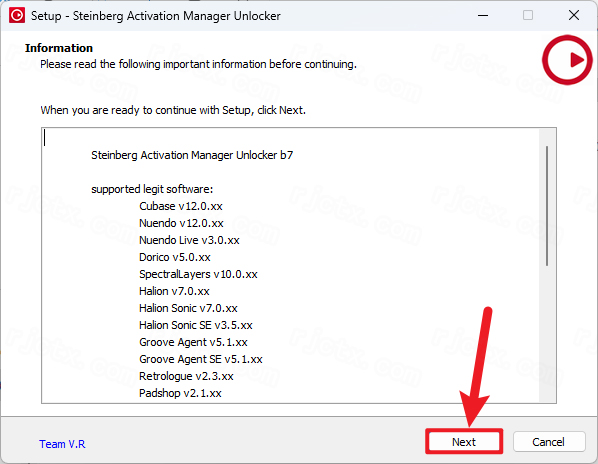Screen dimensions: 598x464
Task: Select the 'Groove Agent v5.1.xx' line
Action: point(193,342)
